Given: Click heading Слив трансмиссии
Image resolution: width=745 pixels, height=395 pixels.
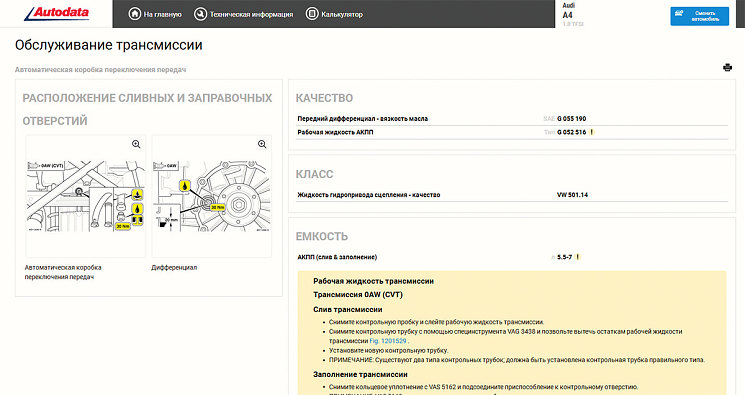Looking at the screenshot, I should coord(348,309).
